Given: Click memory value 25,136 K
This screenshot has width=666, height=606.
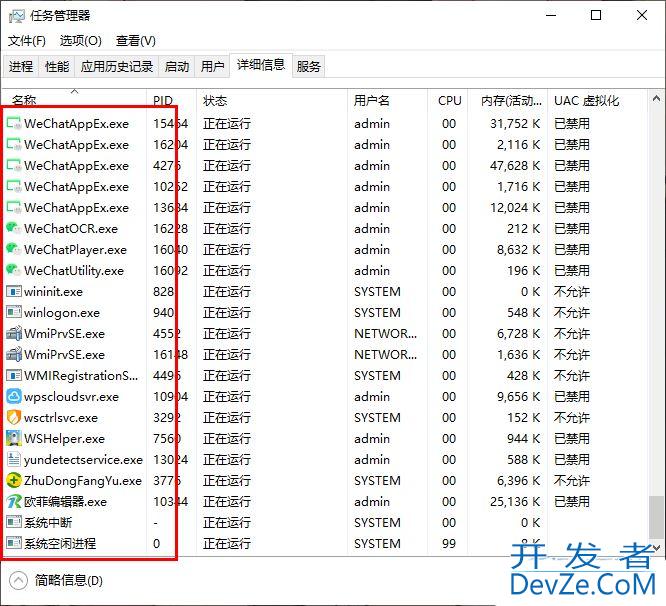Looking at the screenshot, I should click(515, 502).
